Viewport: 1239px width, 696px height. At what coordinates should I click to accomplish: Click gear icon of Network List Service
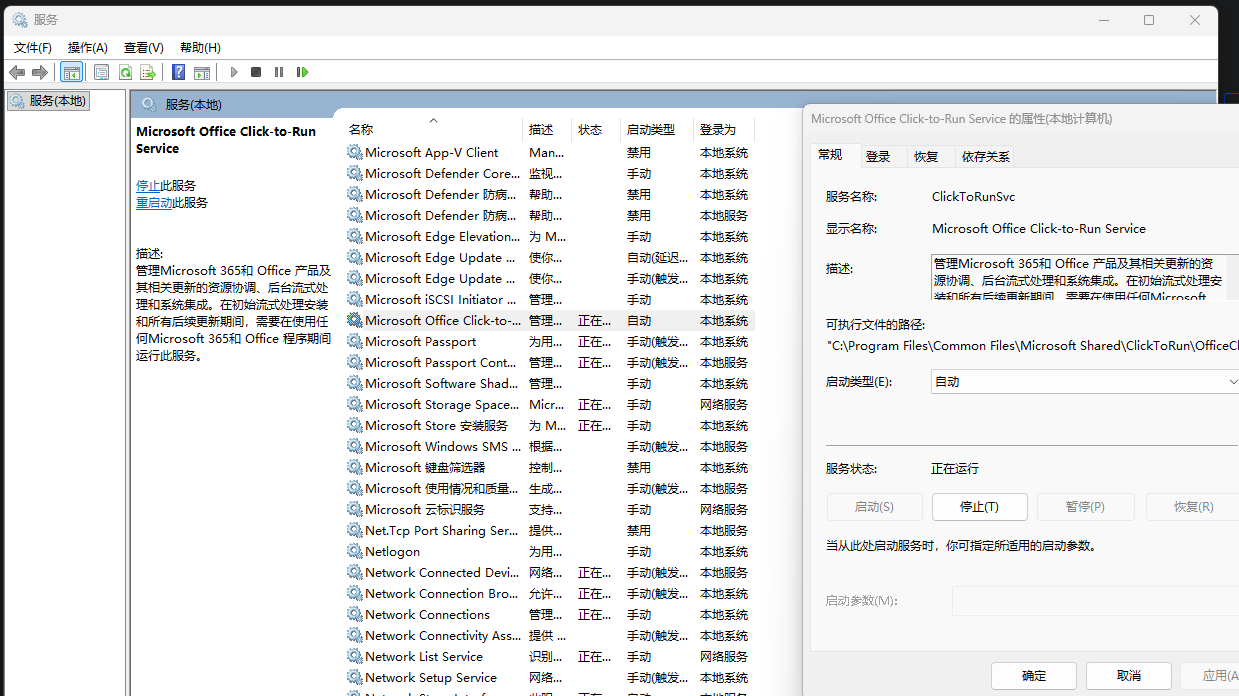[355, 656]
